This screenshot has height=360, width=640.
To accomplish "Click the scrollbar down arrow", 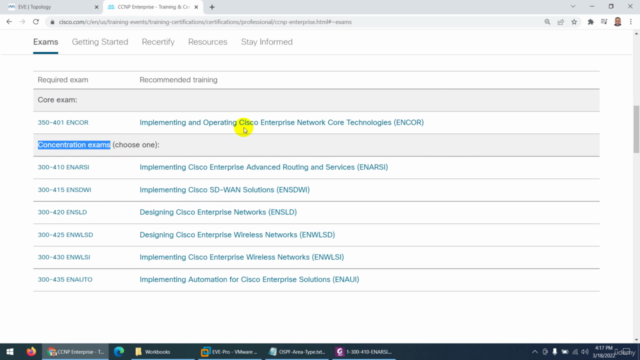I will tap(636, 340).
